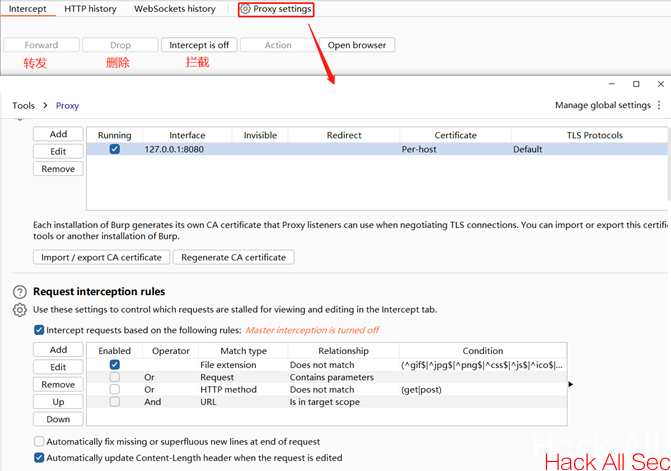The height and width of the screenshot is (471, 671).
Task: Click Remove button for interception rules
Action: click(x=58, y=385)
